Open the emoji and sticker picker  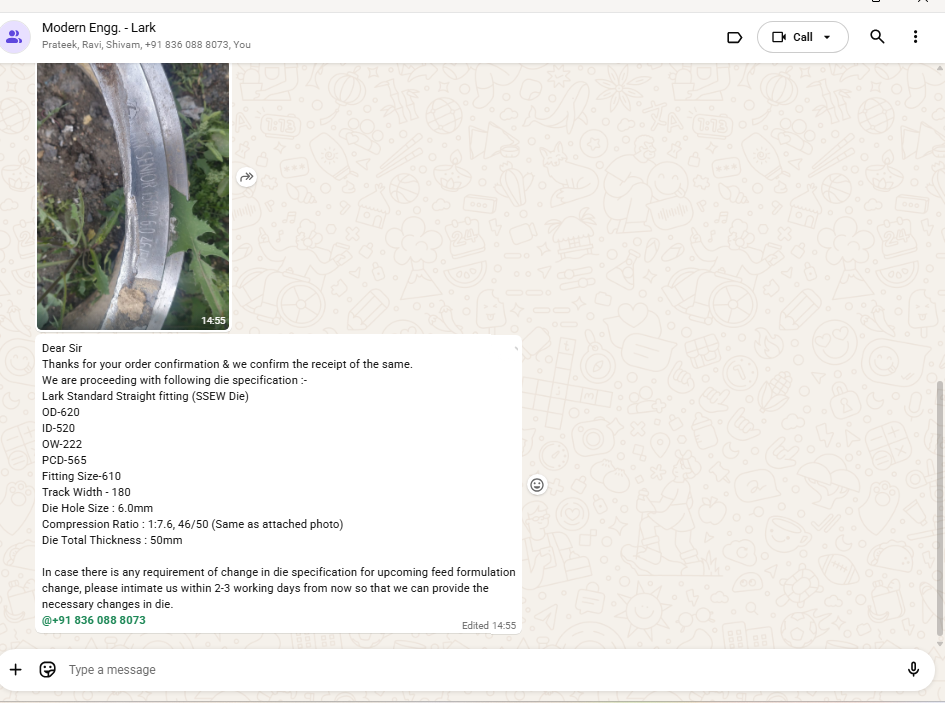[47, 670]
